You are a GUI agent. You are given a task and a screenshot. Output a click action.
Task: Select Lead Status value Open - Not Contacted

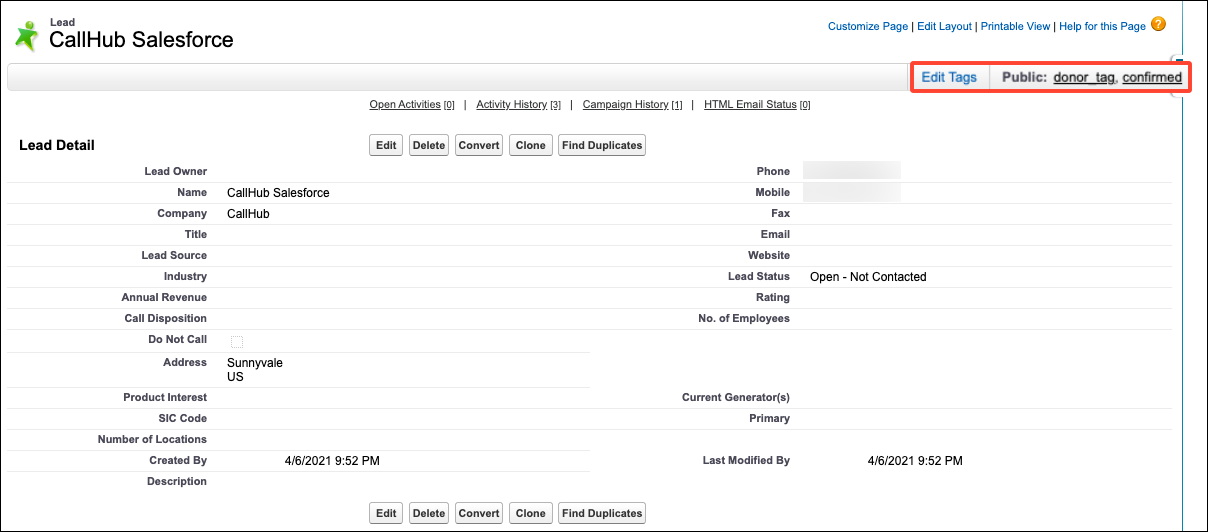[x=868, y=277]
